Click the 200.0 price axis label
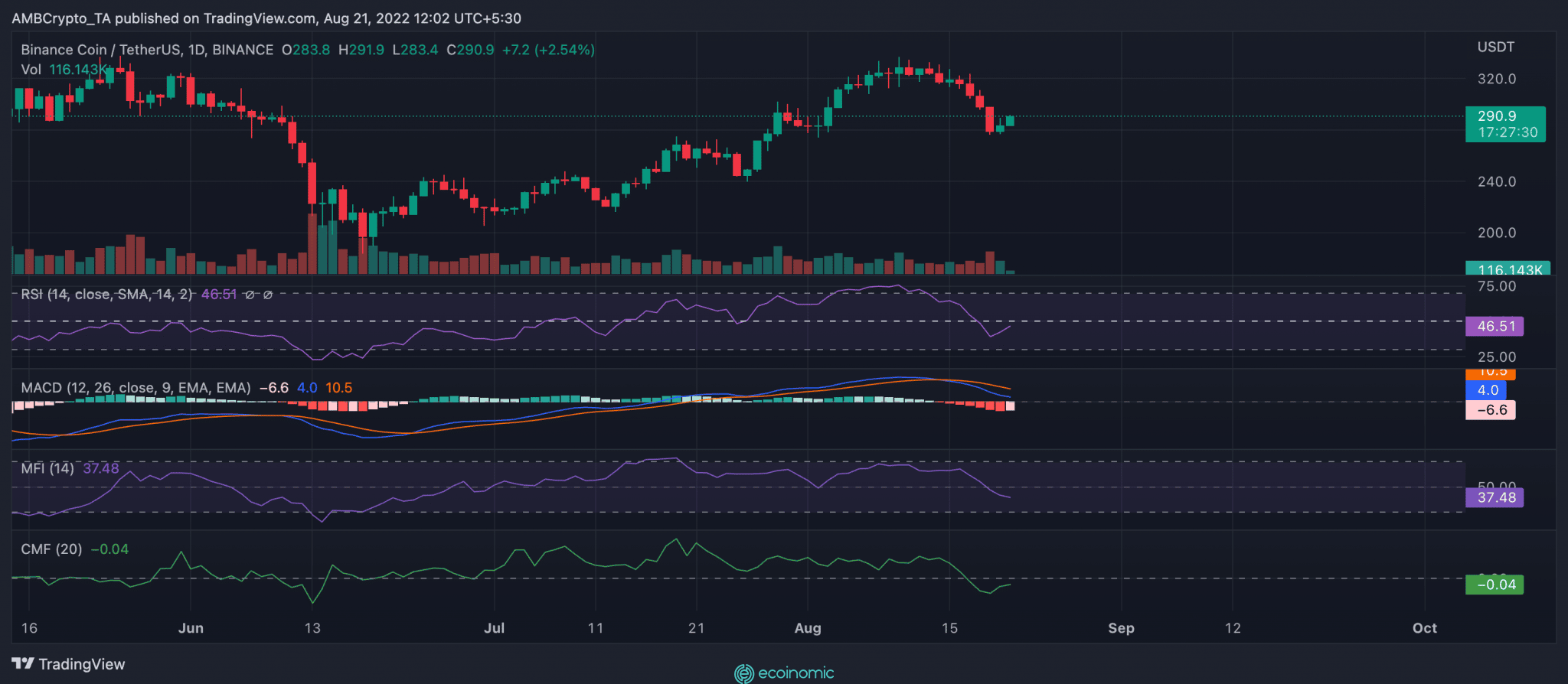Viewport: 1568px width, 684px height. tap(1497, 233)
